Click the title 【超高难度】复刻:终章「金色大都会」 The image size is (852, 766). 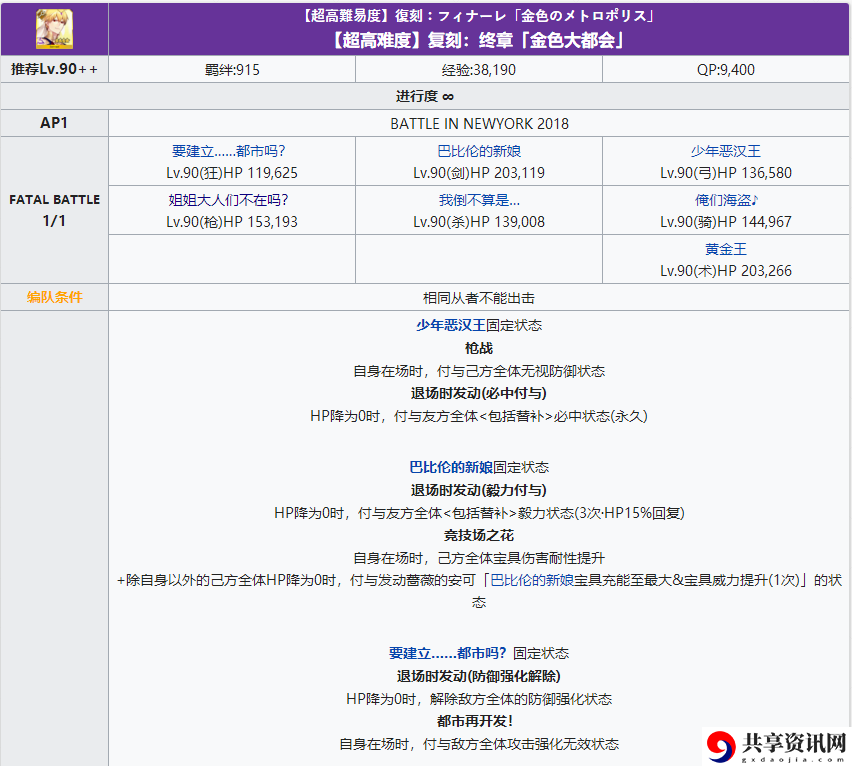click(479, 40)
